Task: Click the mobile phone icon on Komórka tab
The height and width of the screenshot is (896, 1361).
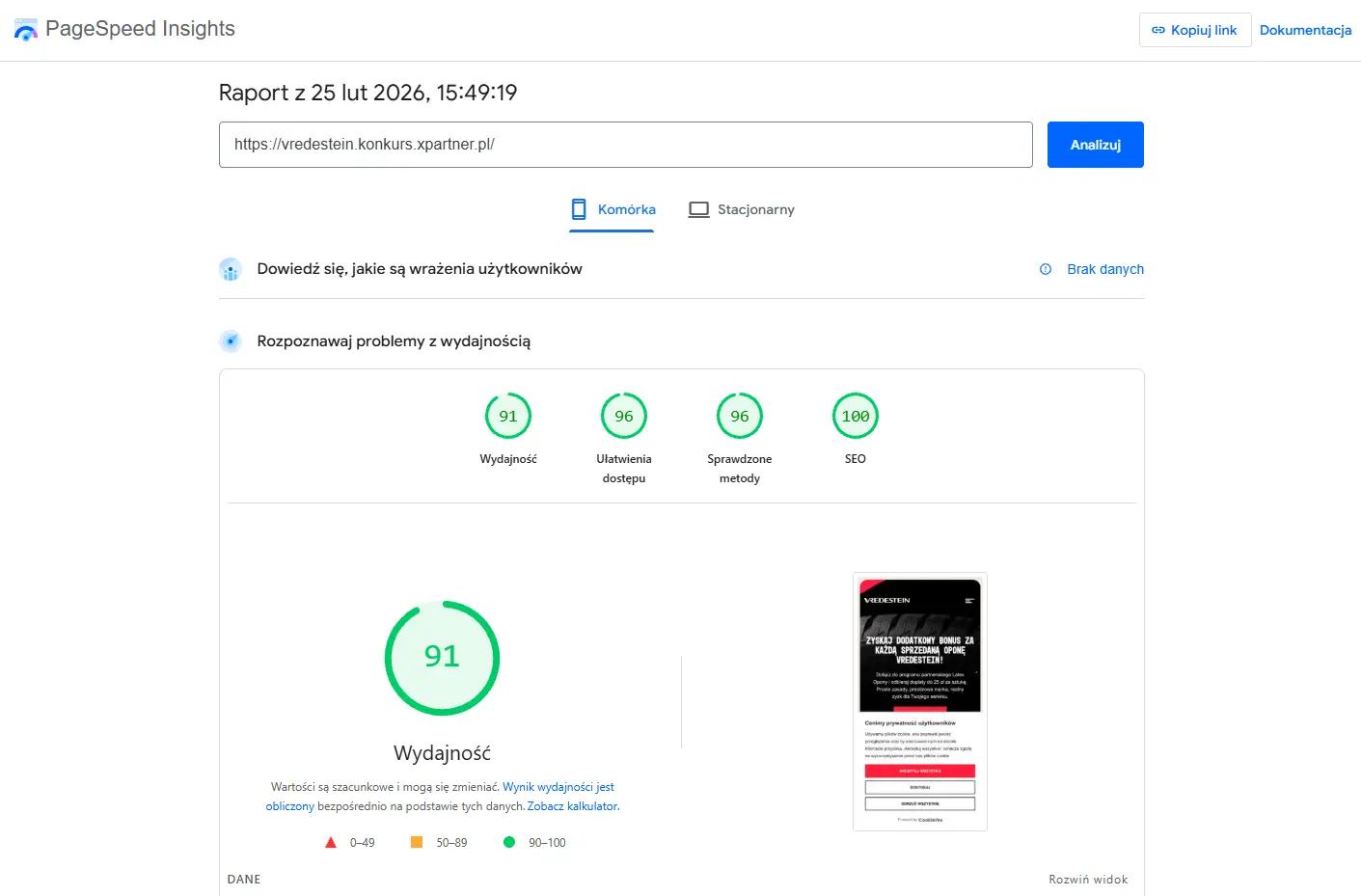Action: [579, 209]
